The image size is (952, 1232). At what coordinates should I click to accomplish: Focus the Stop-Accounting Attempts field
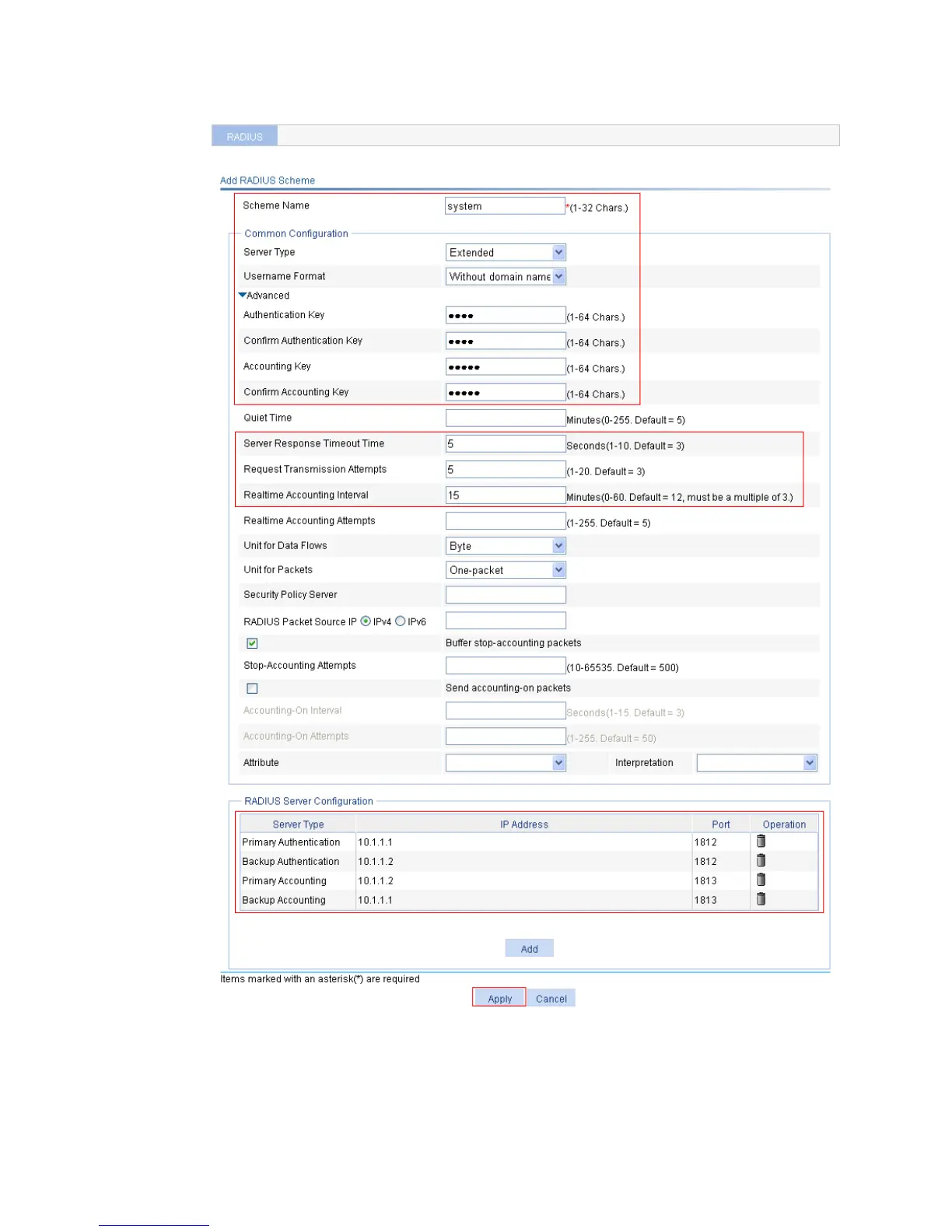pyautogui.click(x=506, y=665)
